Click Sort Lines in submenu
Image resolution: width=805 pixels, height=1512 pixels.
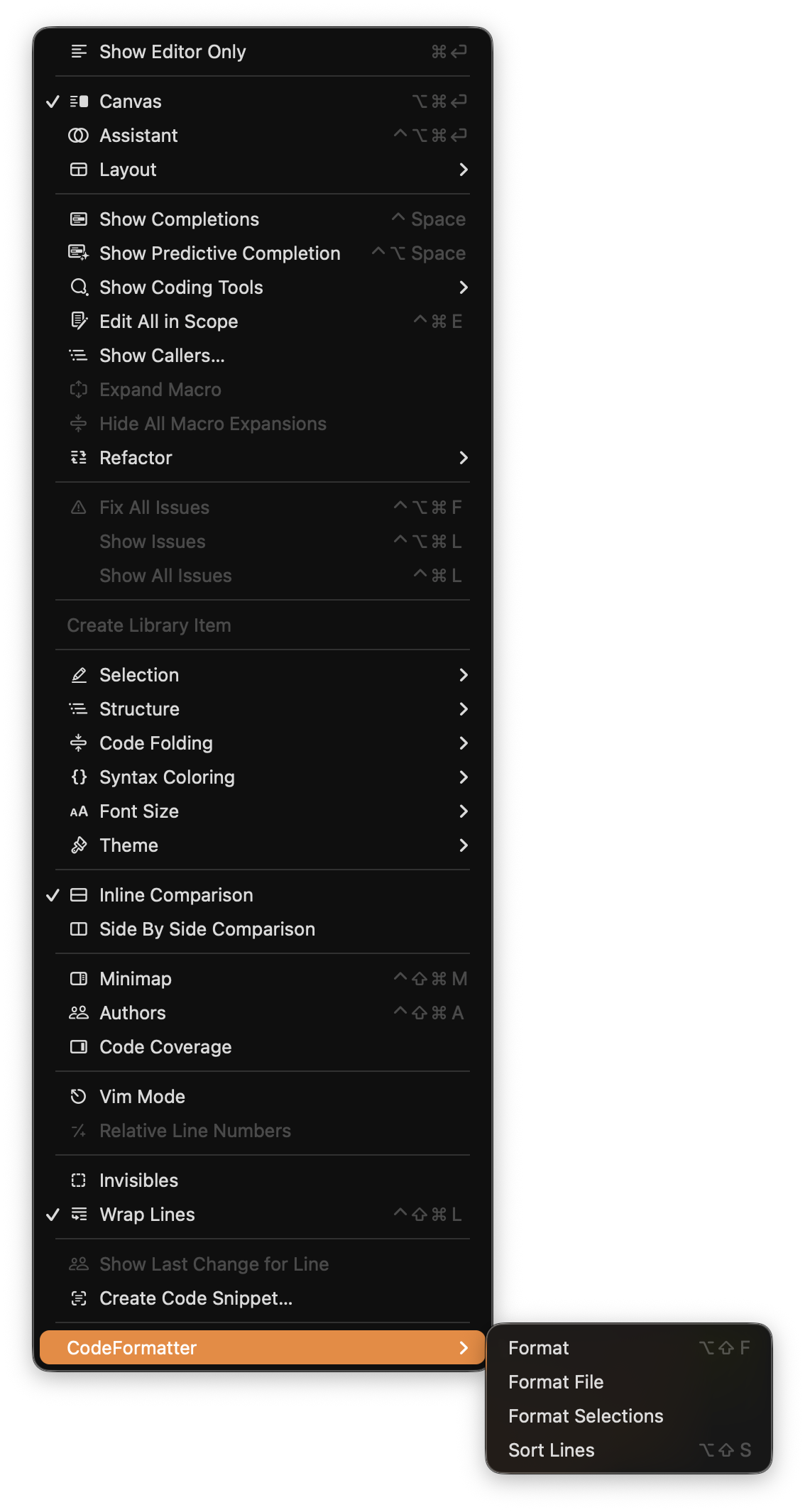(x=551, y=1450)
